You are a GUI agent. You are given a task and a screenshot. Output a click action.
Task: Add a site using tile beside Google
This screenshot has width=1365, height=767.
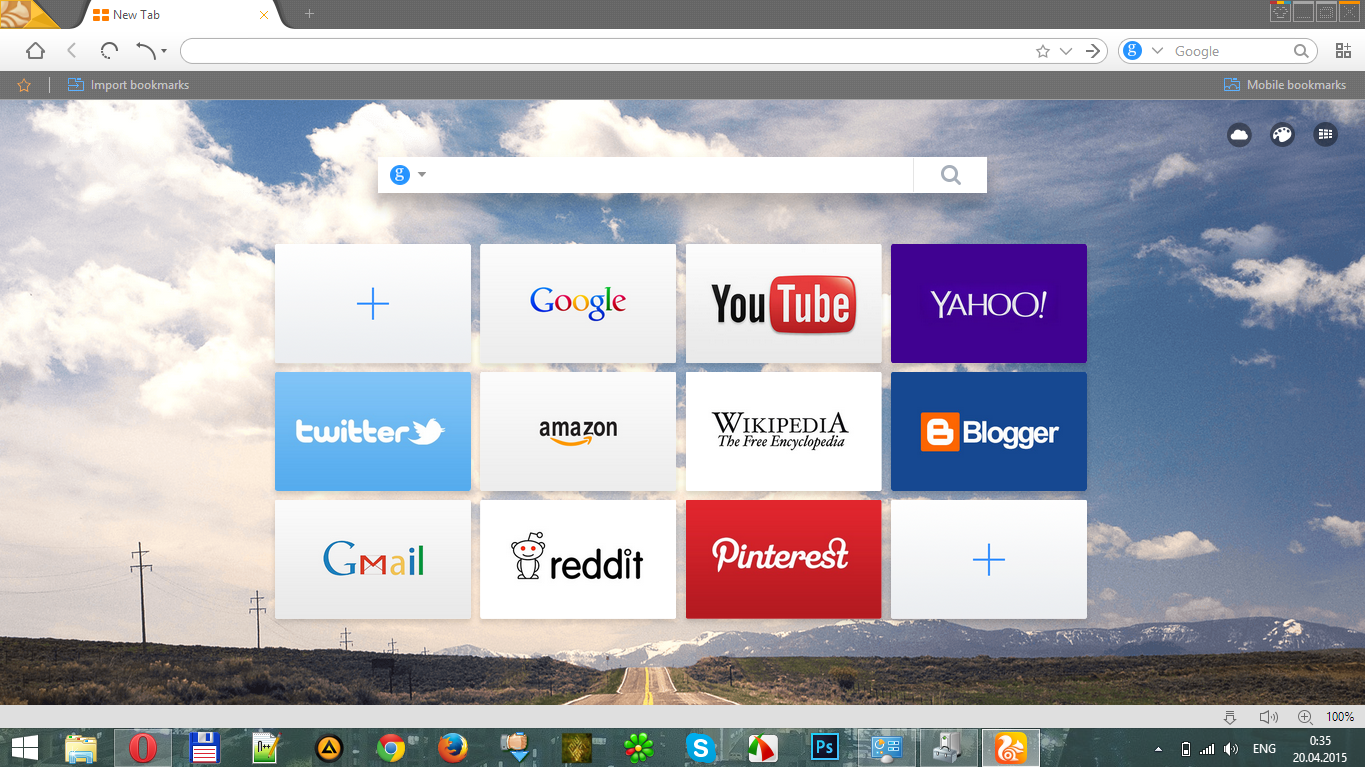tap(372, 303)
